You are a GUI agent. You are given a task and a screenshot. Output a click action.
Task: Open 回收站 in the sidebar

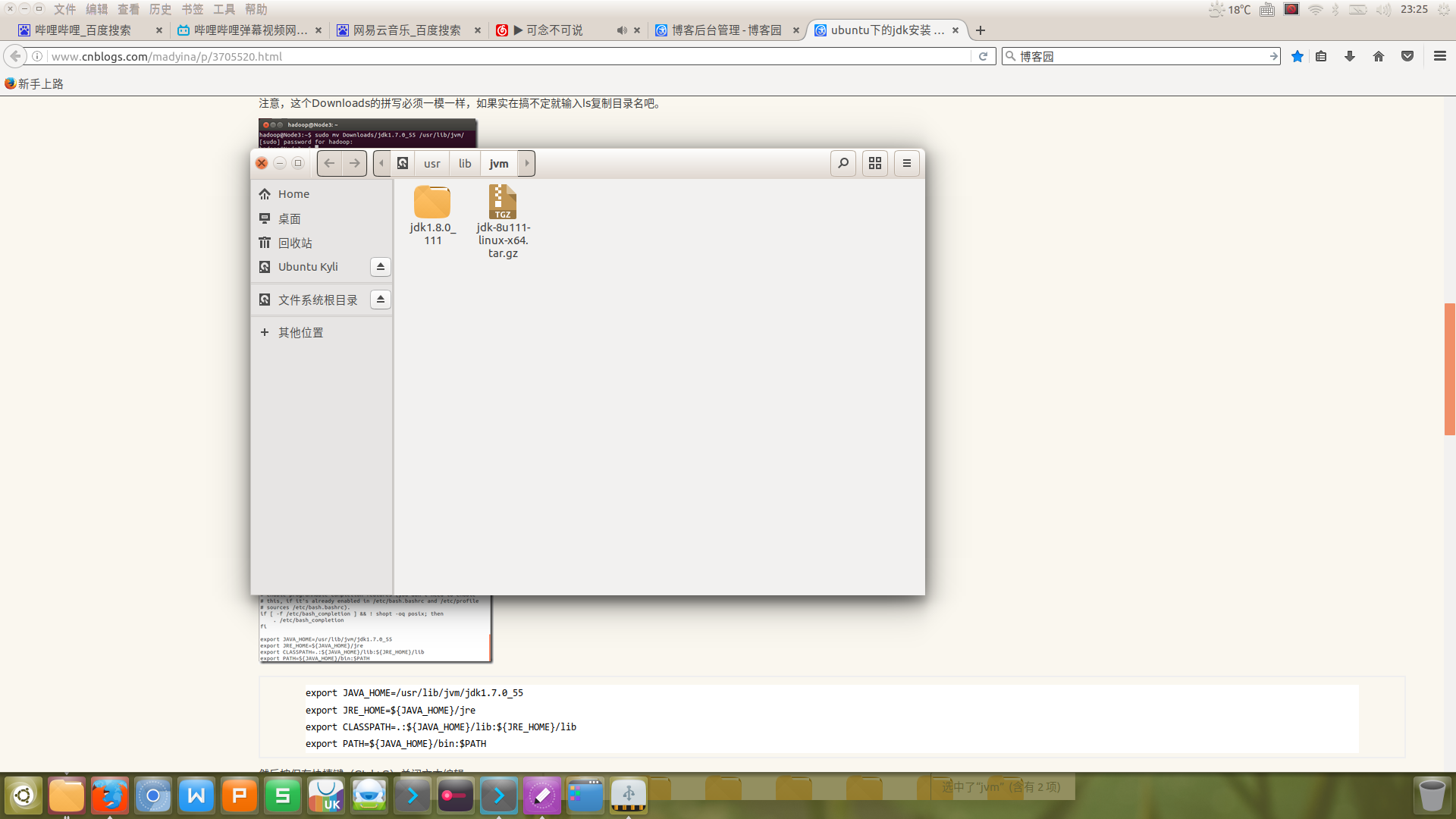[322, 243]
